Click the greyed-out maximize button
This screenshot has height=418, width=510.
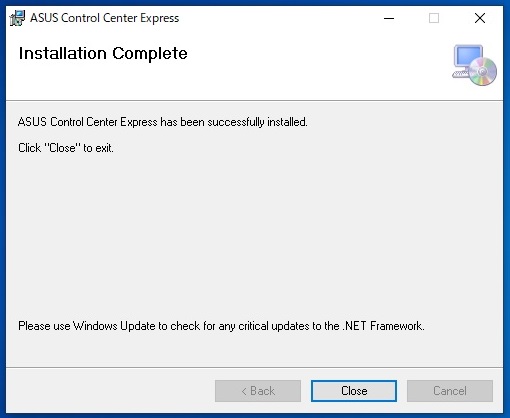[x=434, y=18]
